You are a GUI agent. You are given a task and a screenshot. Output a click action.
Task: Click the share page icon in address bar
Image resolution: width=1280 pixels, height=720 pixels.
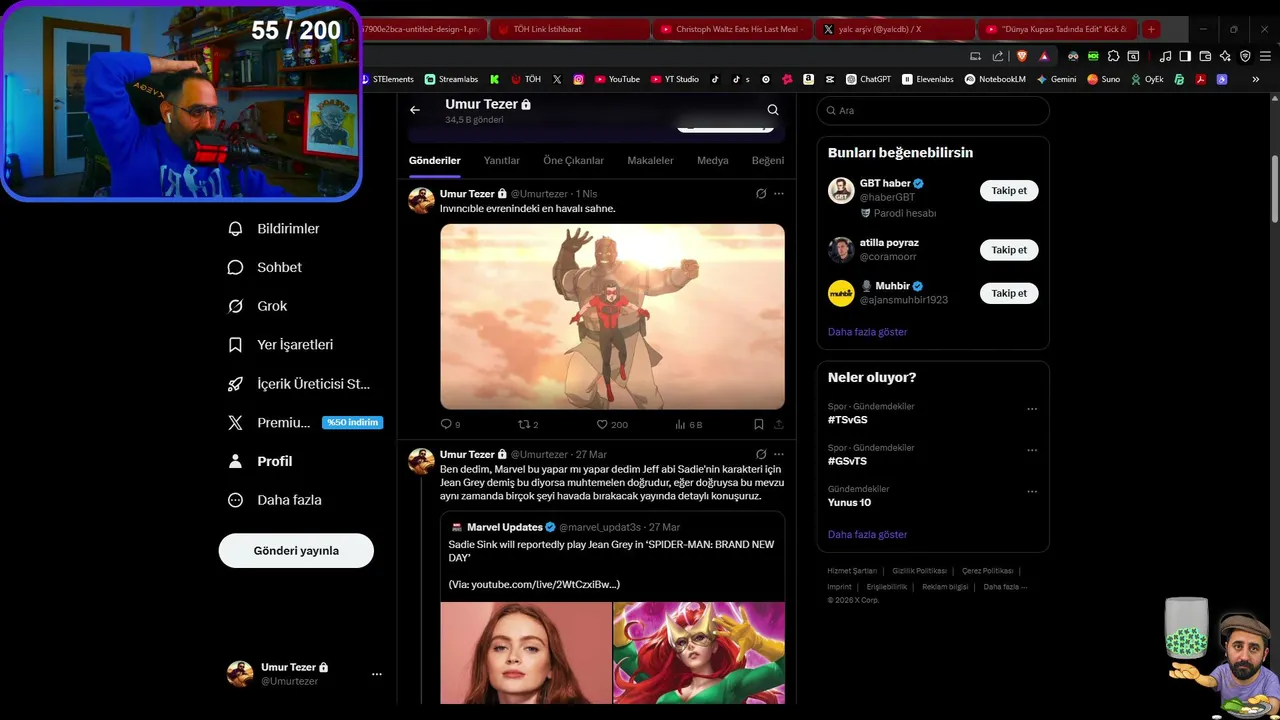pos(998,56)
